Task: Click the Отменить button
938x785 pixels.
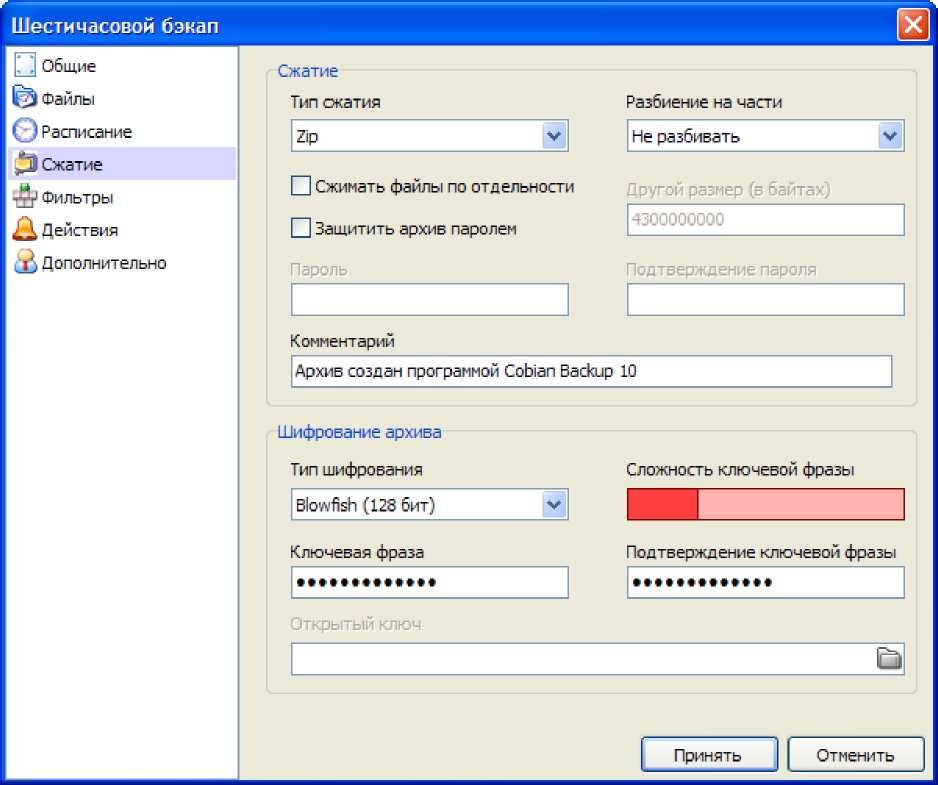Action: click(855, 755)
